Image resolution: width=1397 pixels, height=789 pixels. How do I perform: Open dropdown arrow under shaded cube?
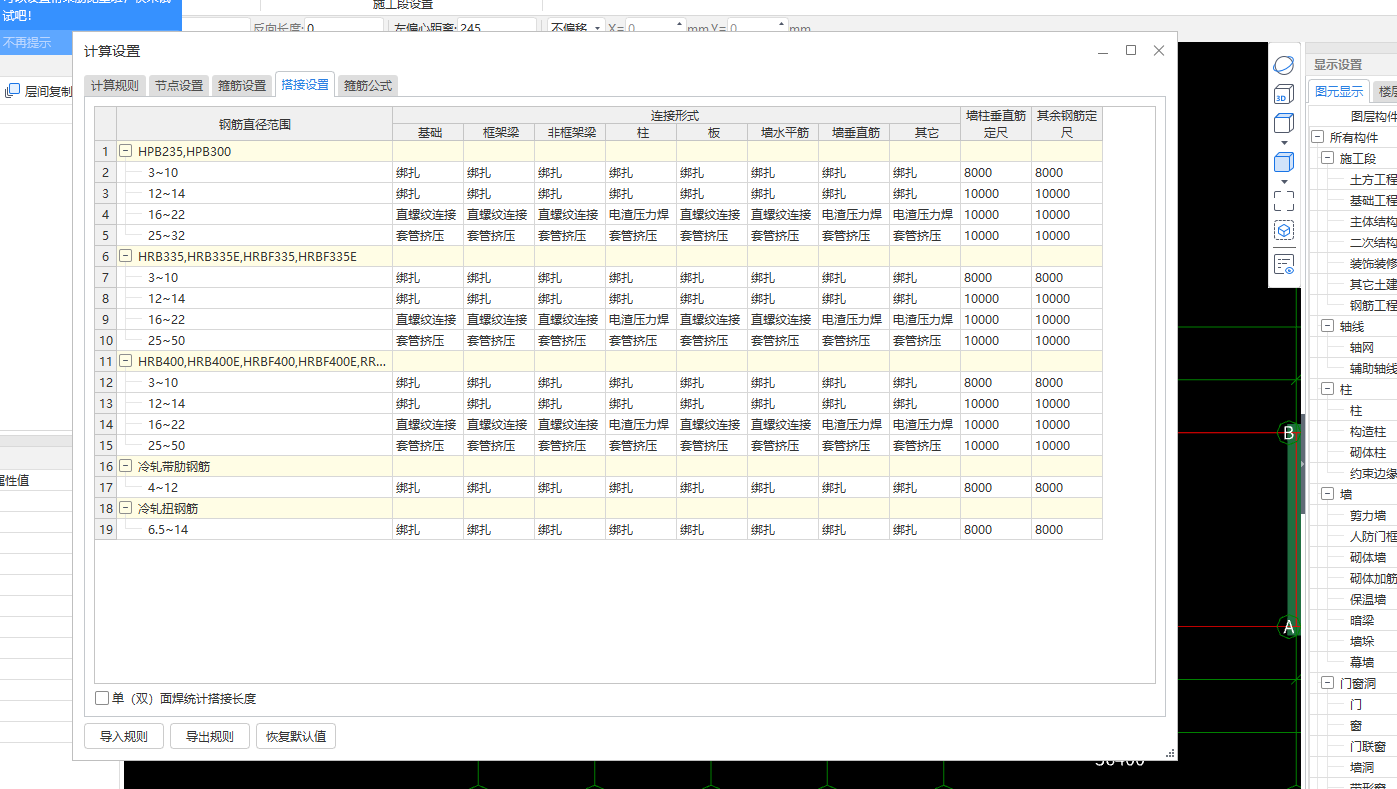click(1284, 181)
